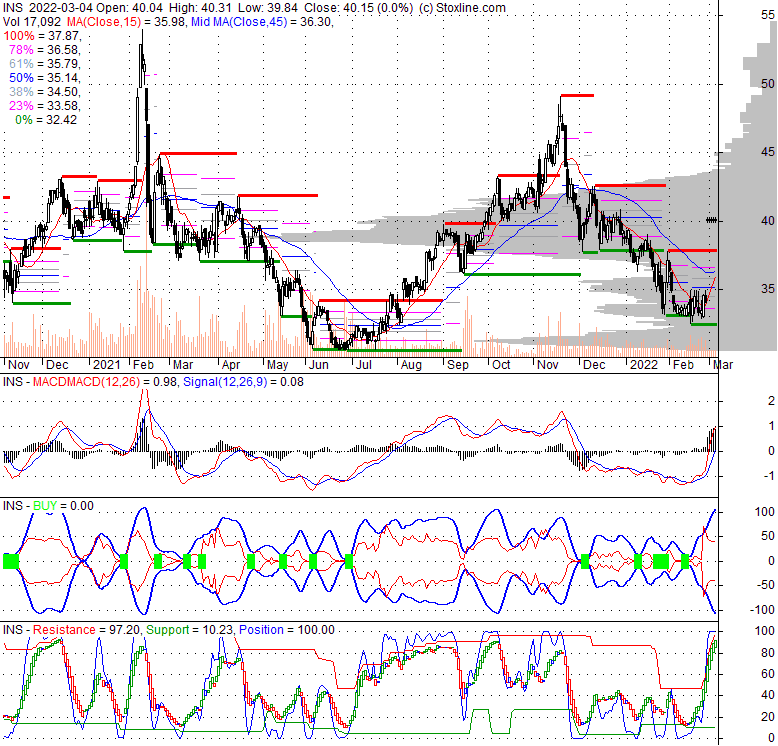Click the 'Jun' month label on time axis

click(318, 365)
